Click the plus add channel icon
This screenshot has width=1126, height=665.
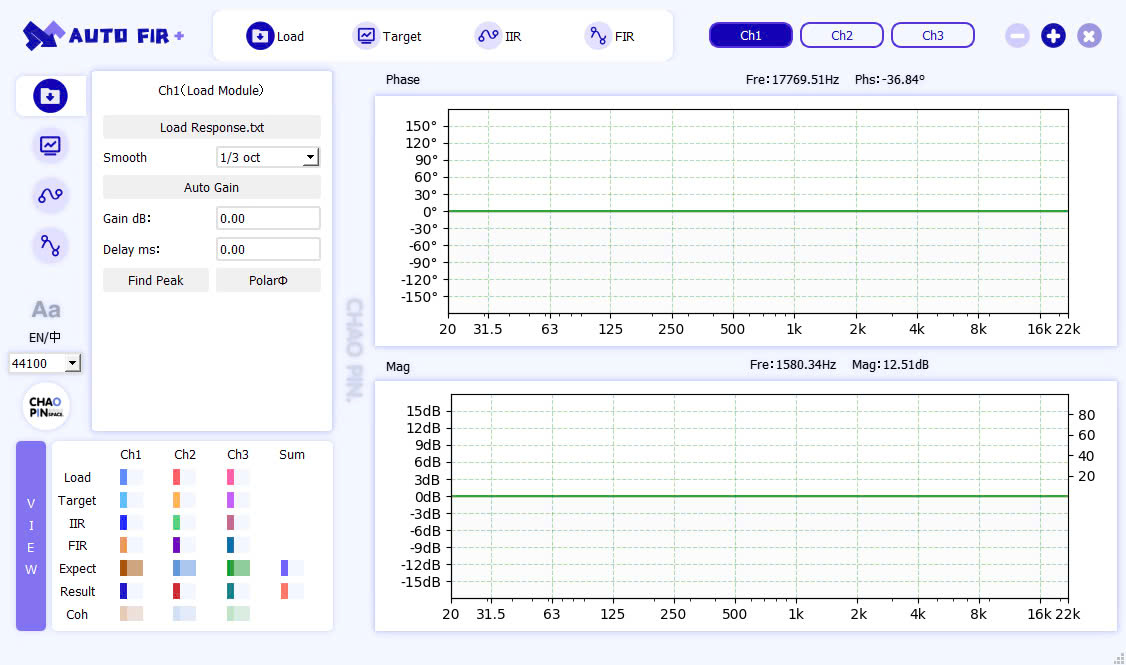click(x=1053, y=36)
